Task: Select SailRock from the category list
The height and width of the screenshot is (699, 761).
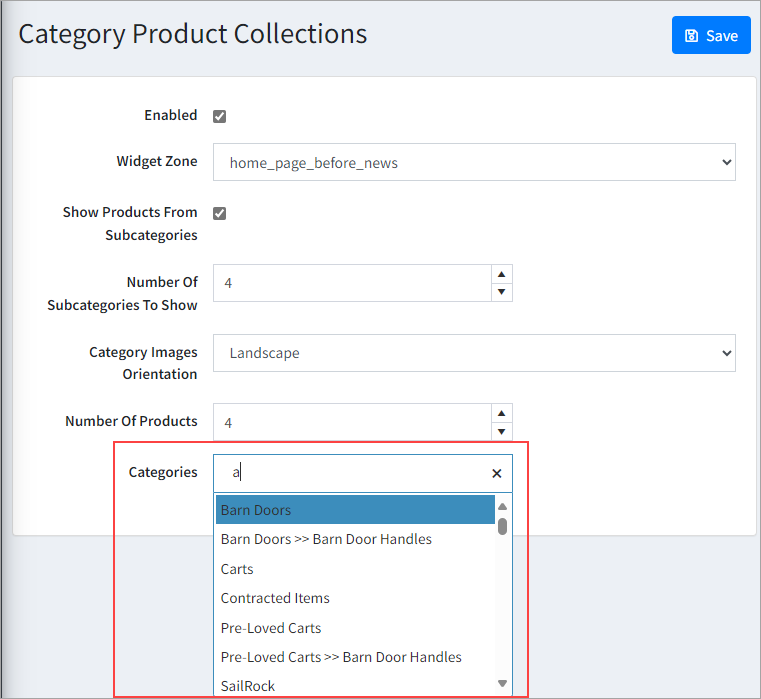Action: 248,686
